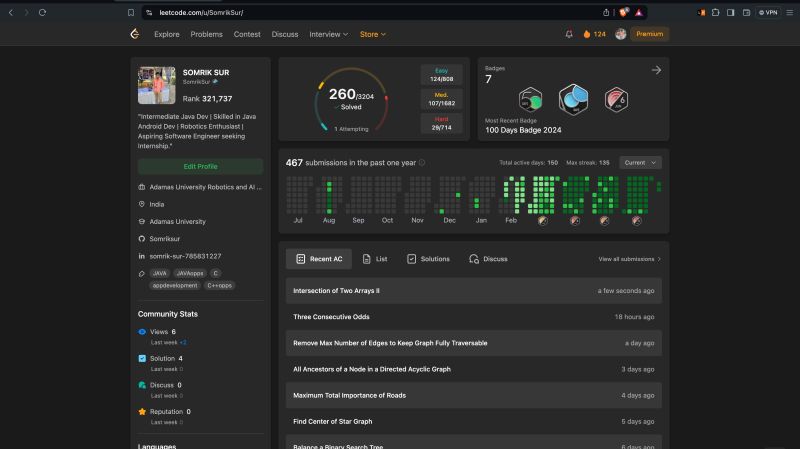Screen dimensions: 800x449
Task: Click the monthly badge under March heatmap
Action: coord(543,221)
